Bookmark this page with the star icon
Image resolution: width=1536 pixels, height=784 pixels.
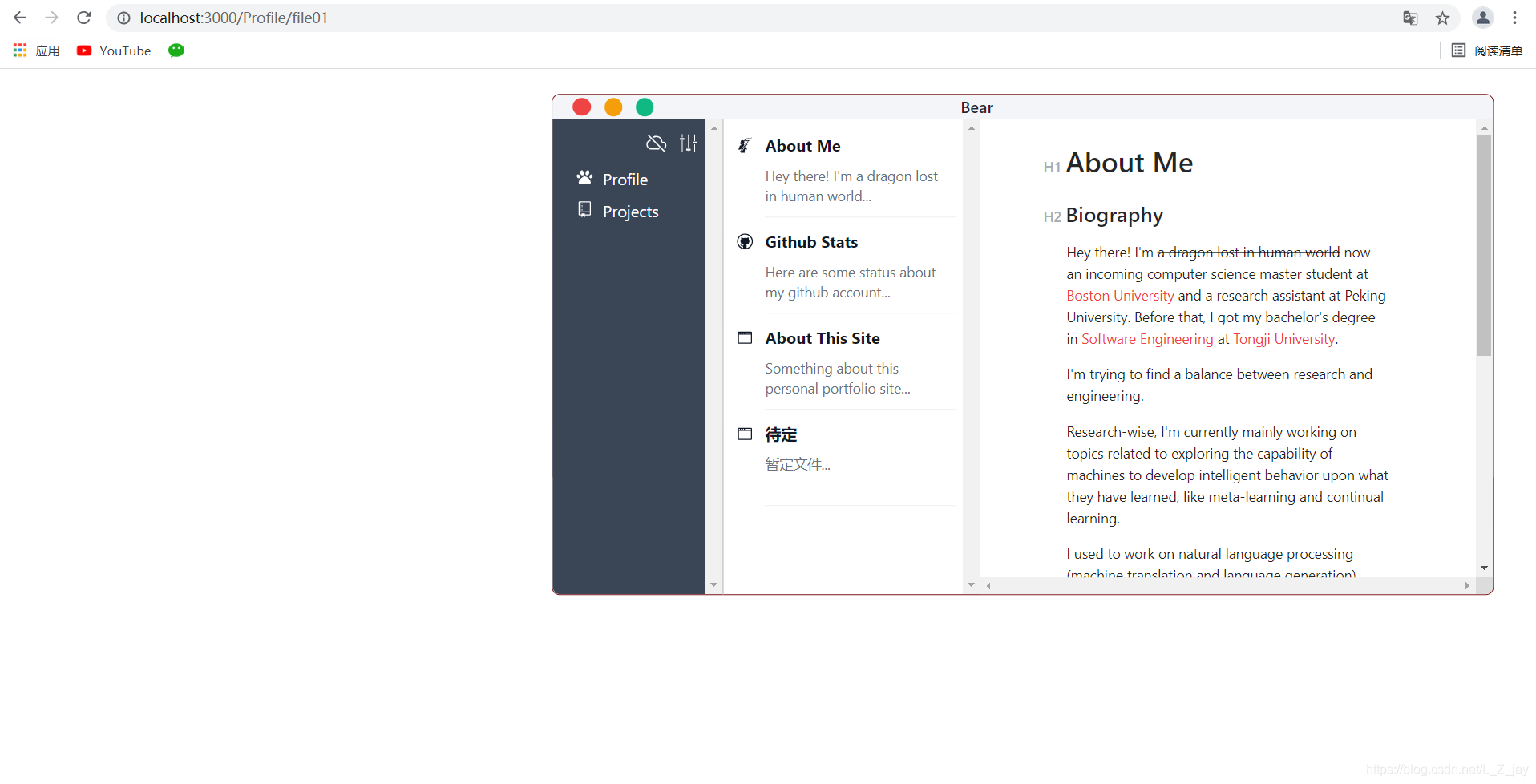click(x=1442, y=18)
